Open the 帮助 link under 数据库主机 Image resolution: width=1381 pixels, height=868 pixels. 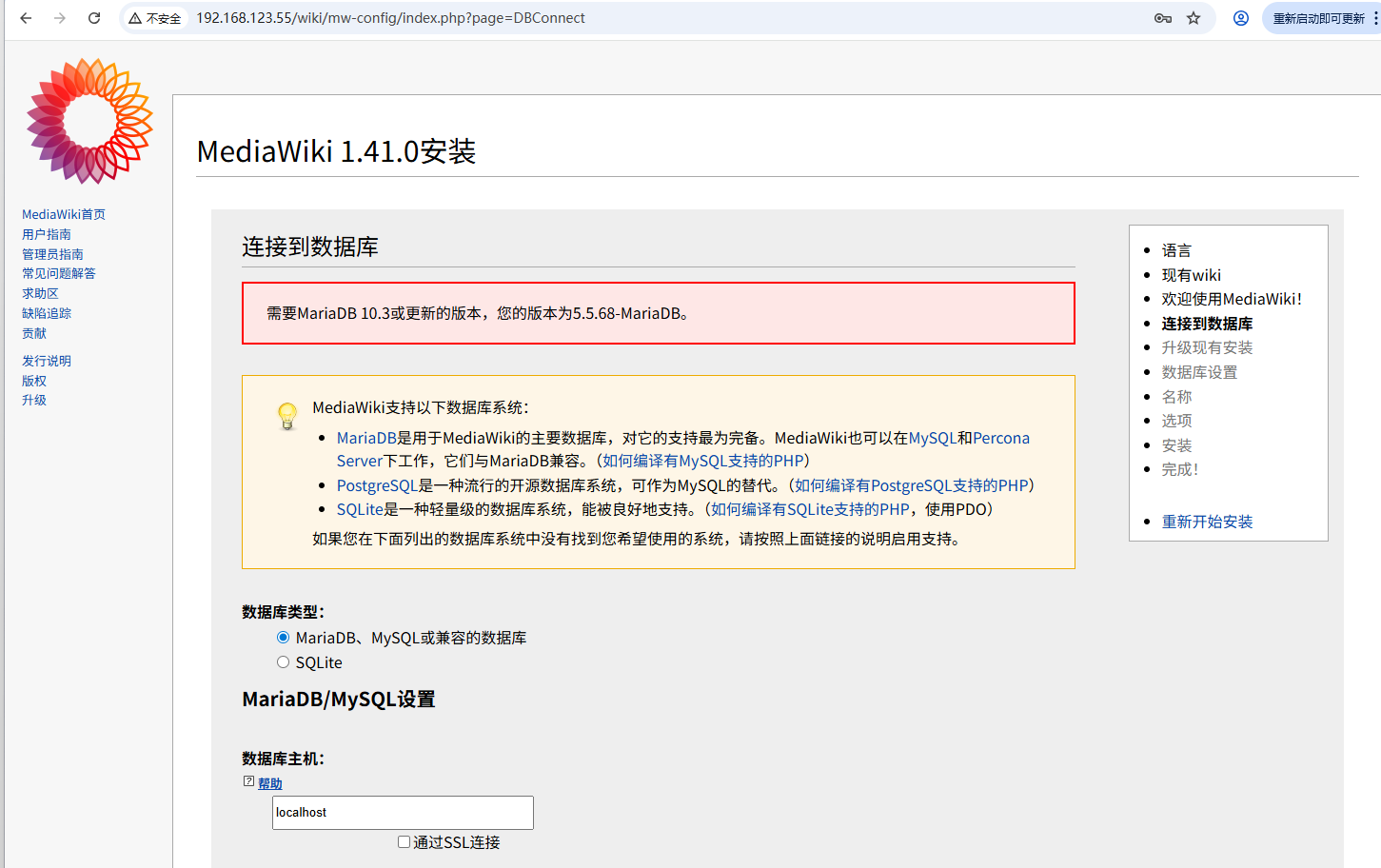[270, 783]
